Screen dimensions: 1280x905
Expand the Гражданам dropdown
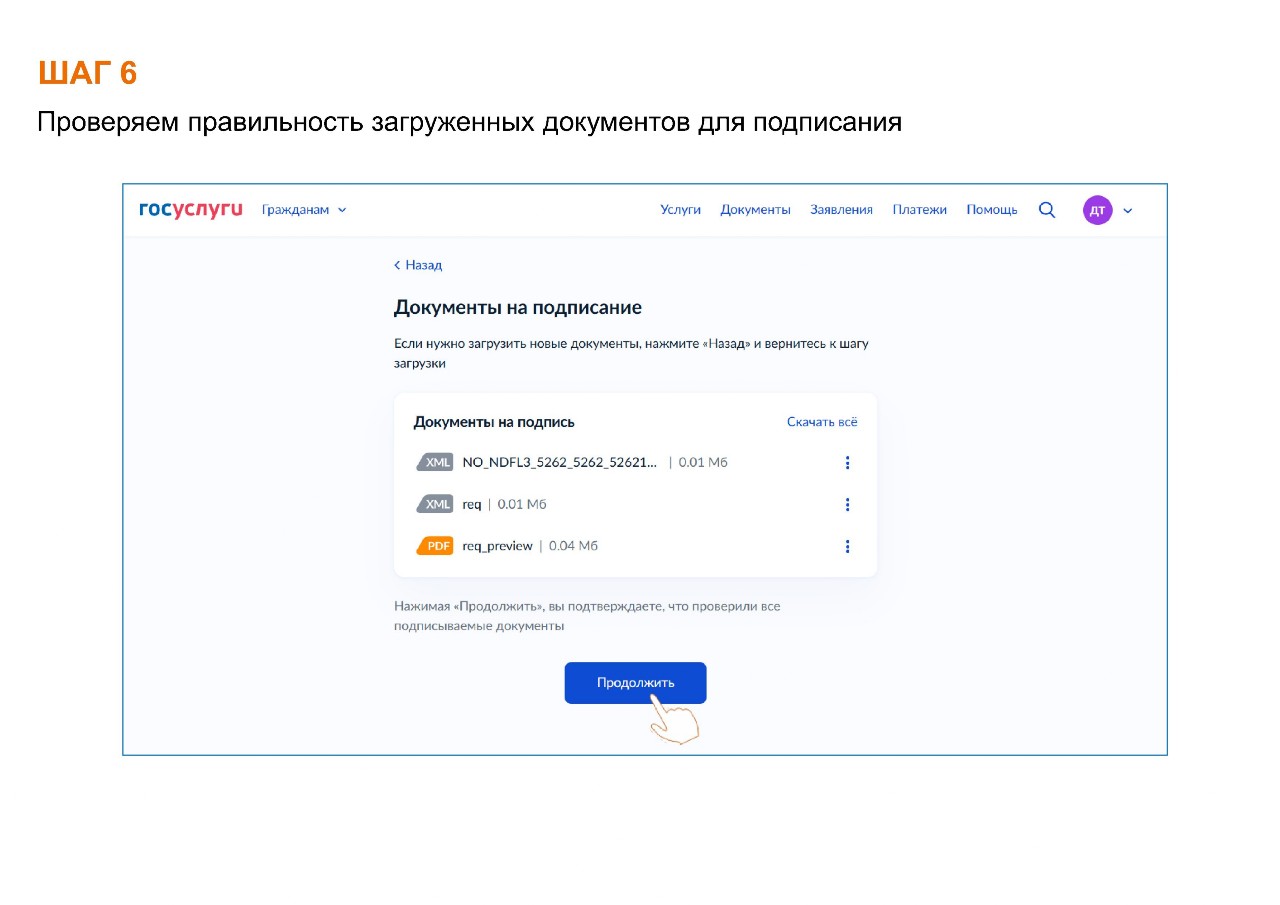(x=304, y=210)
